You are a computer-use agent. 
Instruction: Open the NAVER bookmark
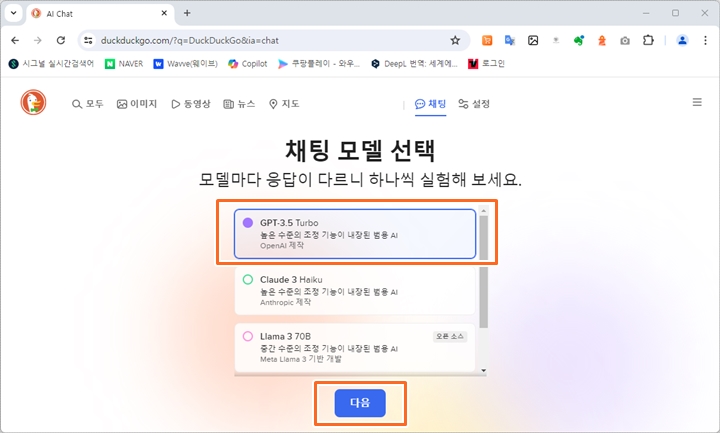click(124, 64)
